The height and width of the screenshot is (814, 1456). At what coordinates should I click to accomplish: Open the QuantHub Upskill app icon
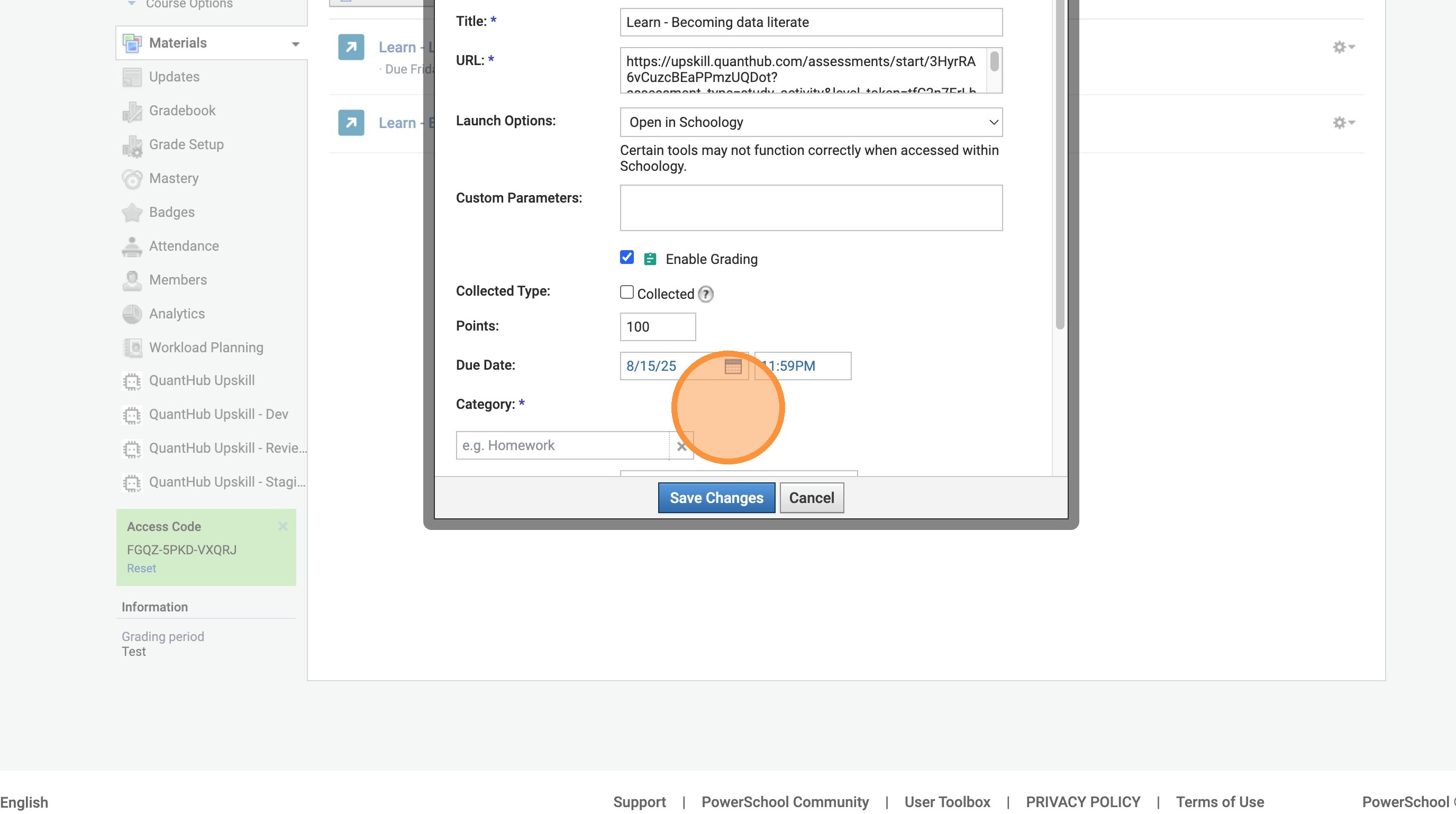(x=132, y=381)
